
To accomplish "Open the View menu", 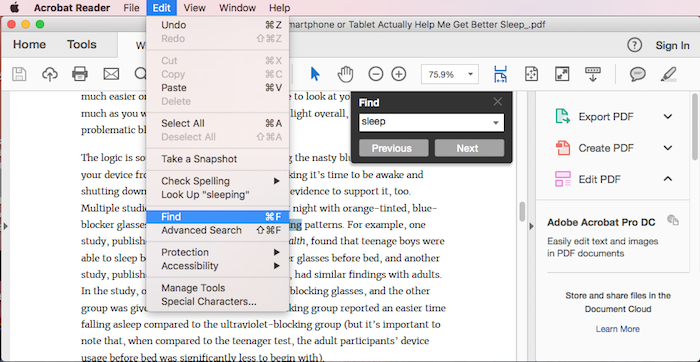I will [x=194, y=8].
